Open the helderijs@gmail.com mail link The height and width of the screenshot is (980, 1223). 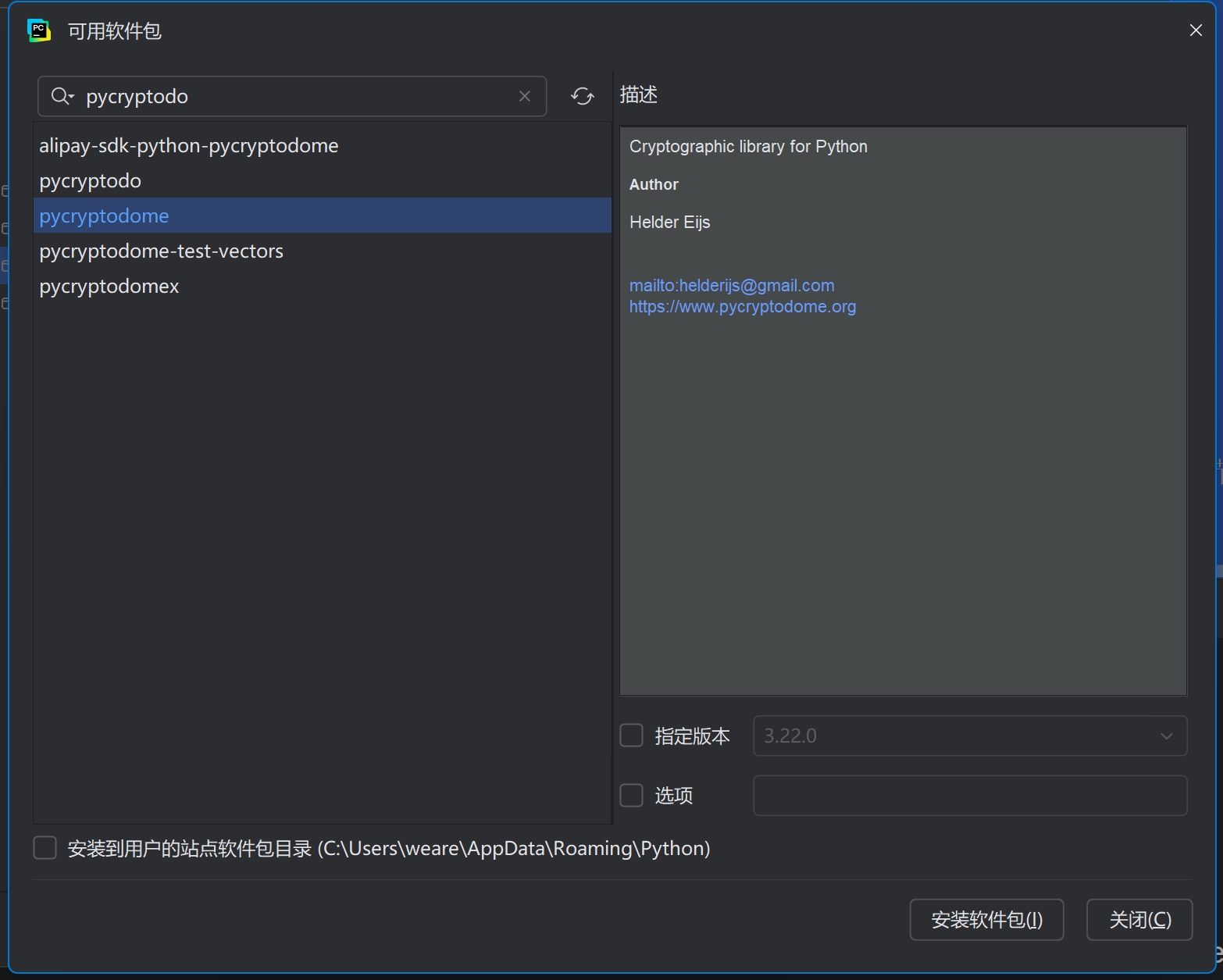tap(732, 285)
